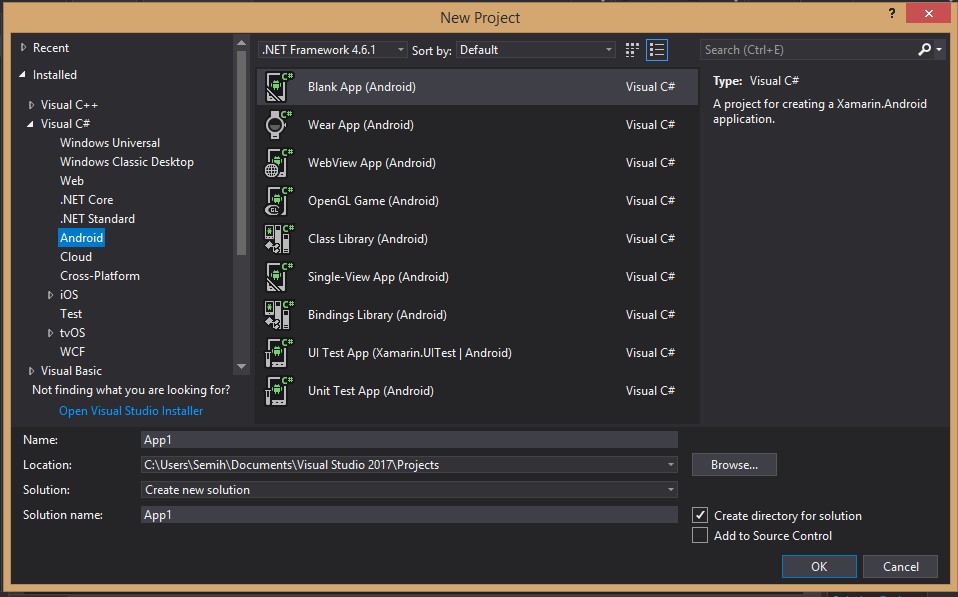Screen dimensions: 958x597
Task: Select the Cross-Platform category
Action: click(100, 276)
